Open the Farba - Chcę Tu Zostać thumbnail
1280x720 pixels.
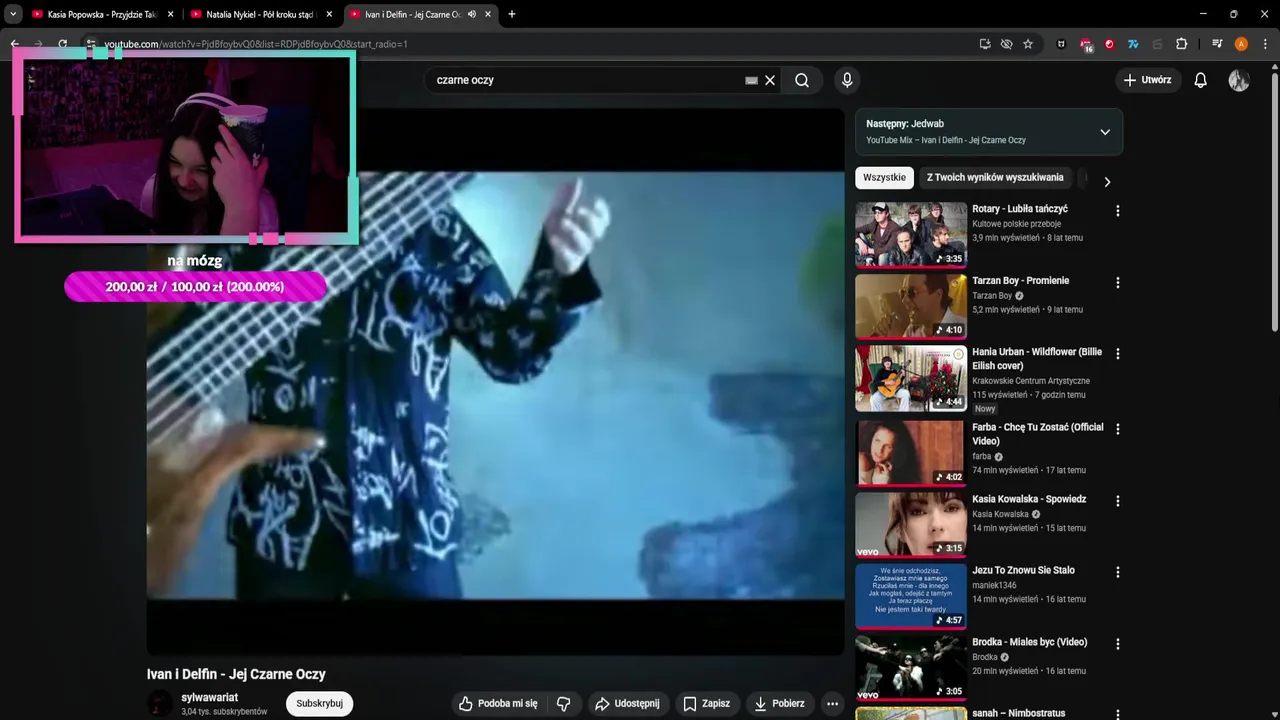[911, 453]
